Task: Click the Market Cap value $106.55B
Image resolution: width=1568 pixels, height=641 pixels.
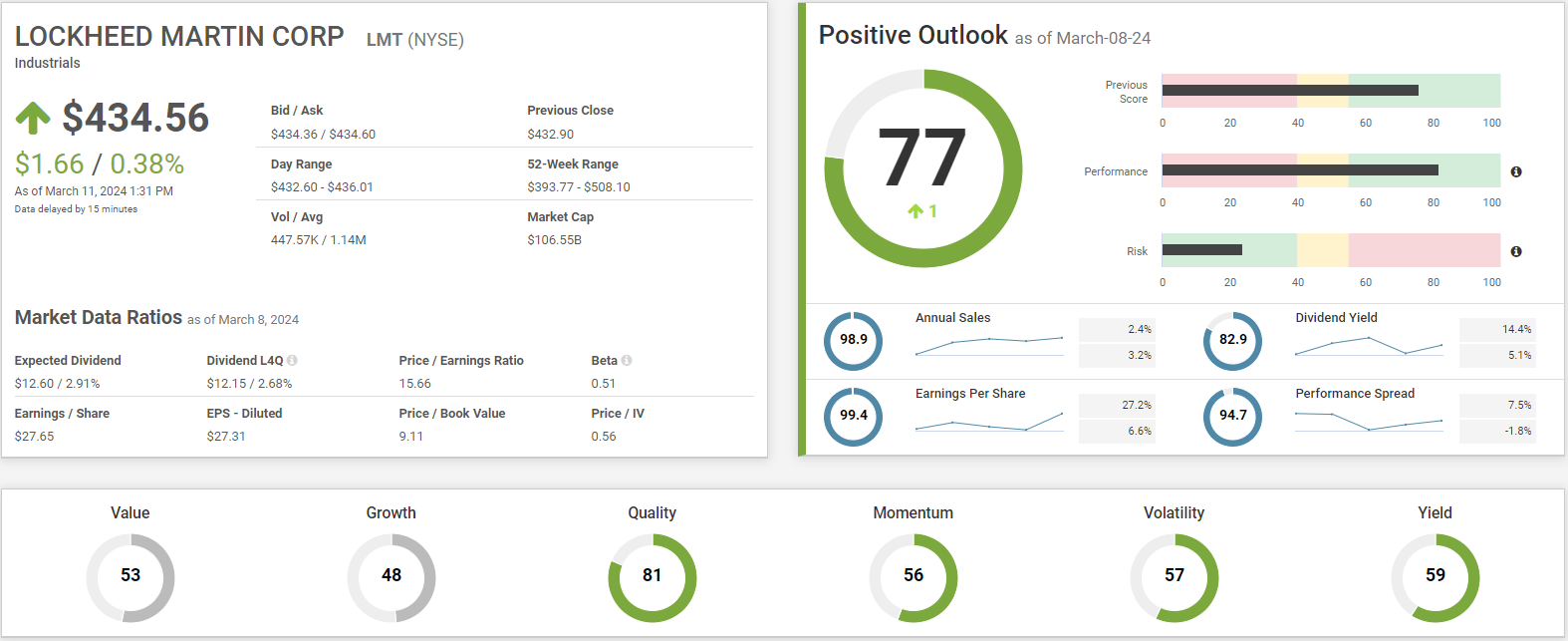Action: click(x=555, y=240)
